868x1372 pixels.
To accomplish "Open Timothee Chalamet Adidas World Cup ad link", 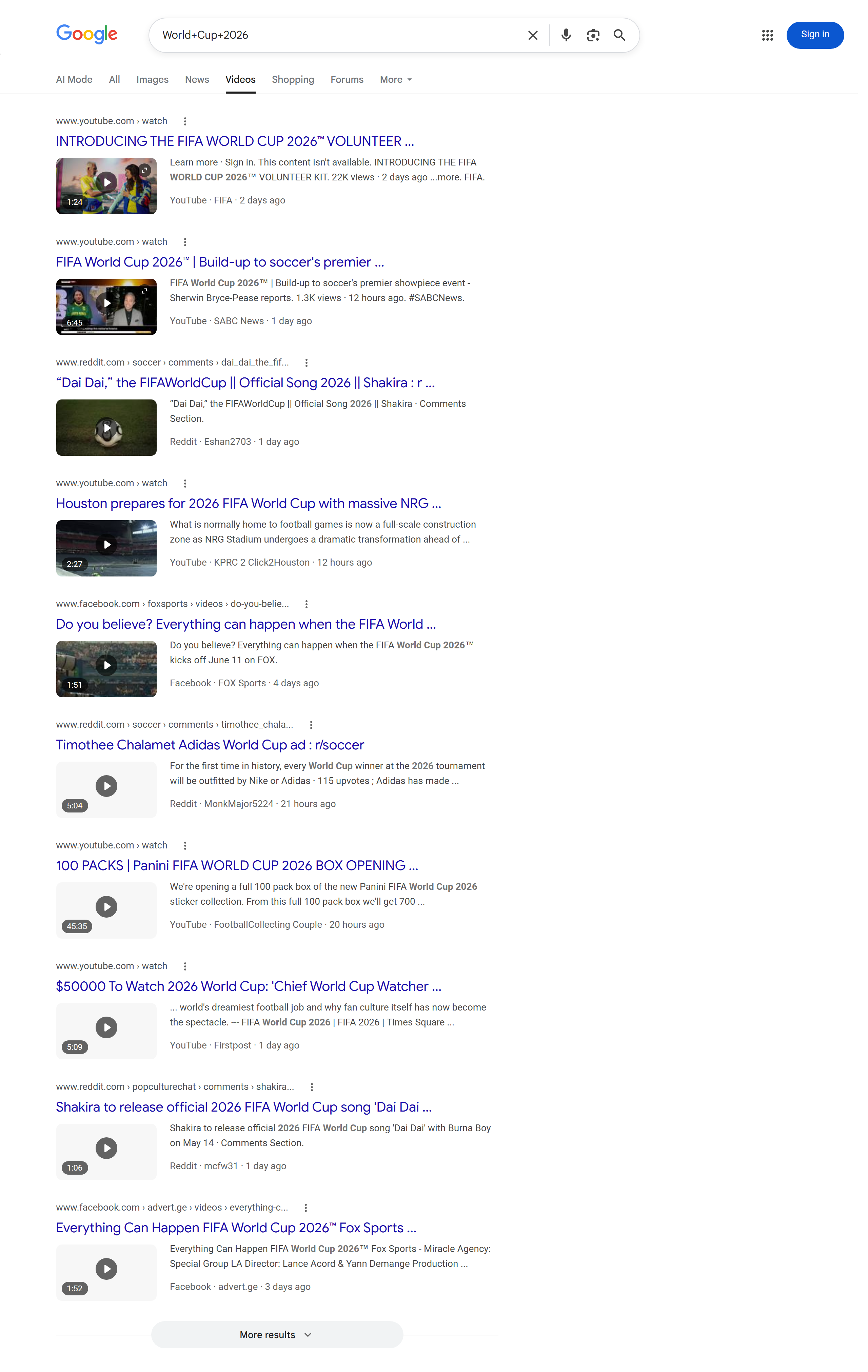I will [x=210, y=745].
